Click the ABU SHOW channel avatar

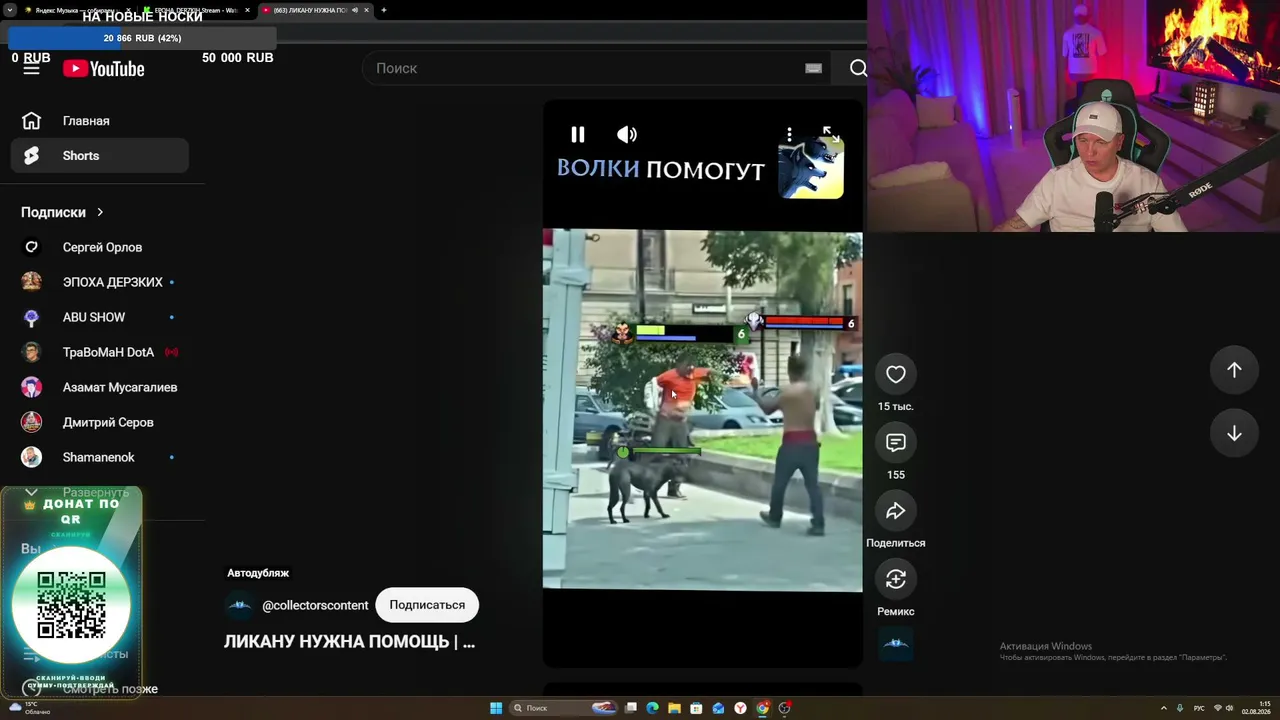(x=32, y=317)
